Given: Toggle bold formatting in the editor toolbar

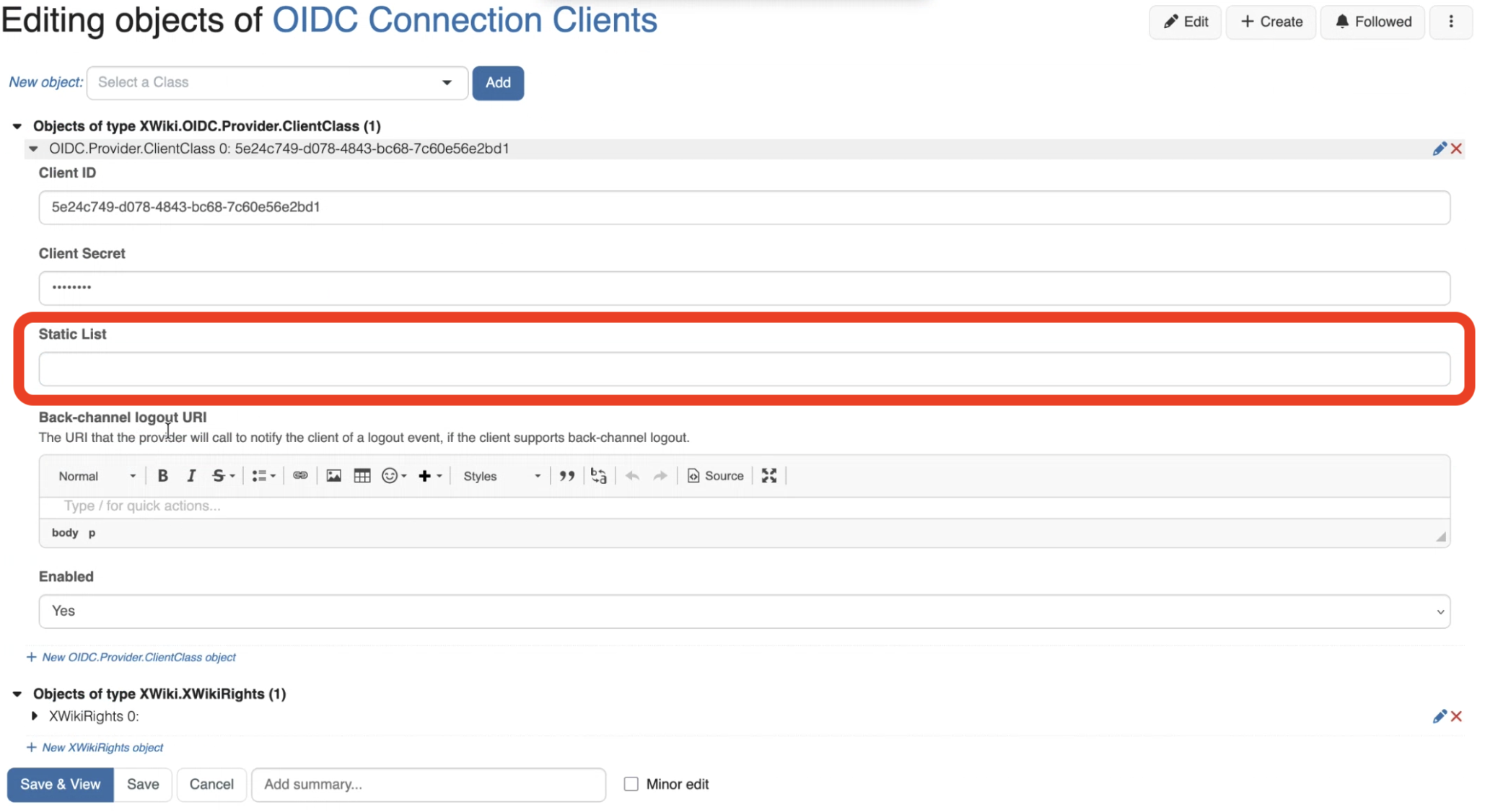Looking at the screenshot, I should [162, 476].
